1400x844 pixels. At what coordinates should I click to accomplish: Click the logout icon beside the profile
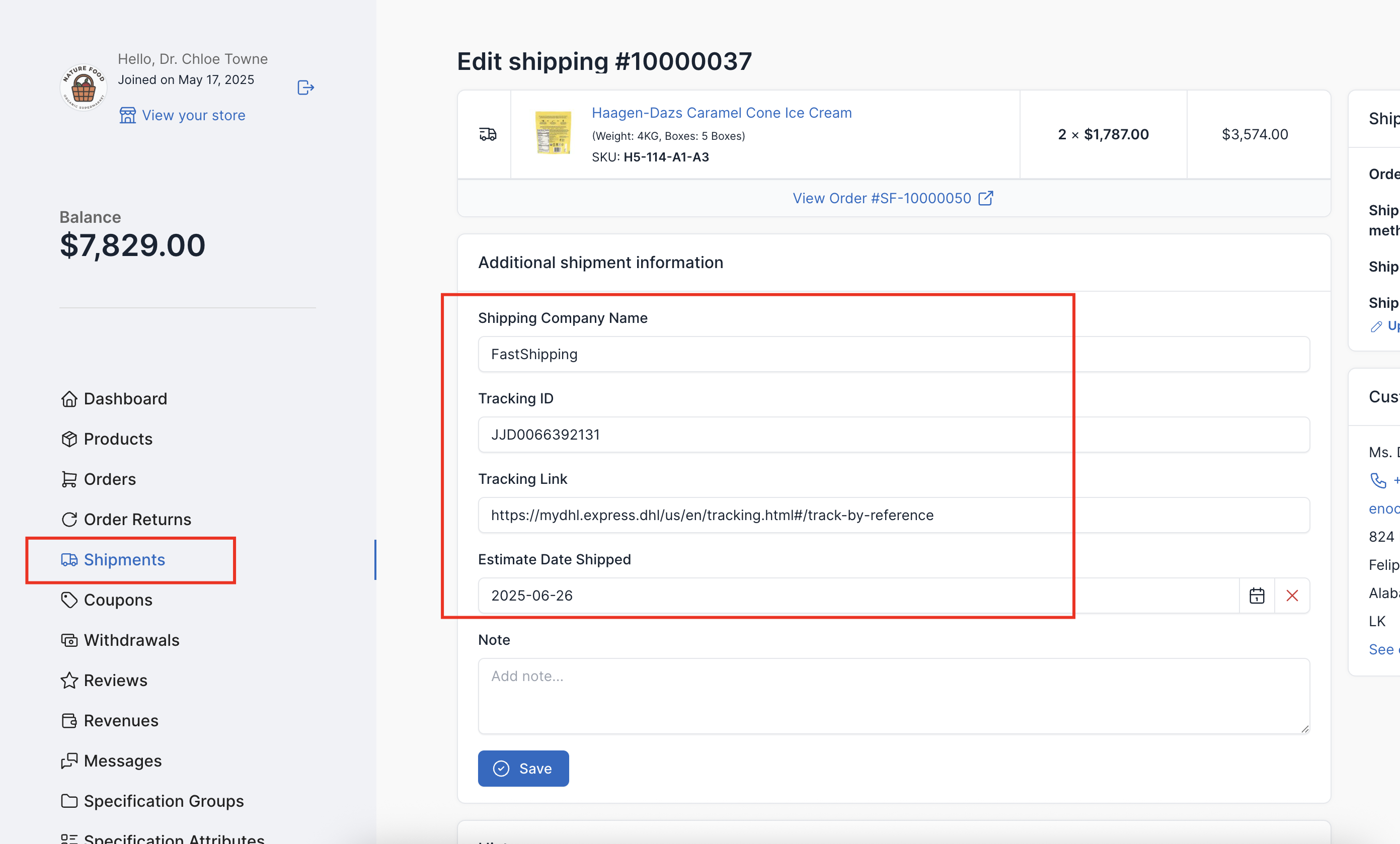click(305, 88)
